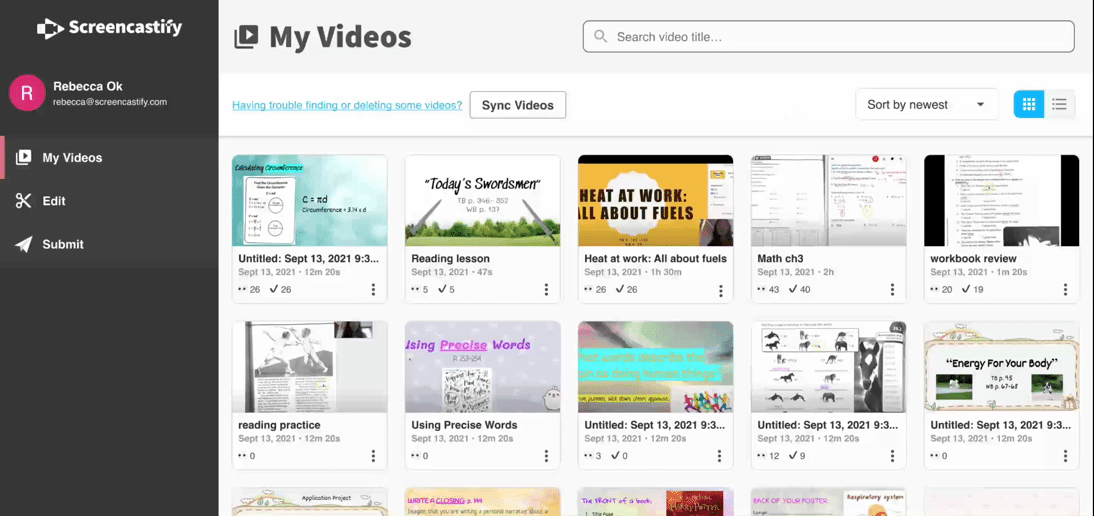Screen dimensions: 1094x516
Task: Click checkmark count on workbook review
Action: click(x=974, y=289)
